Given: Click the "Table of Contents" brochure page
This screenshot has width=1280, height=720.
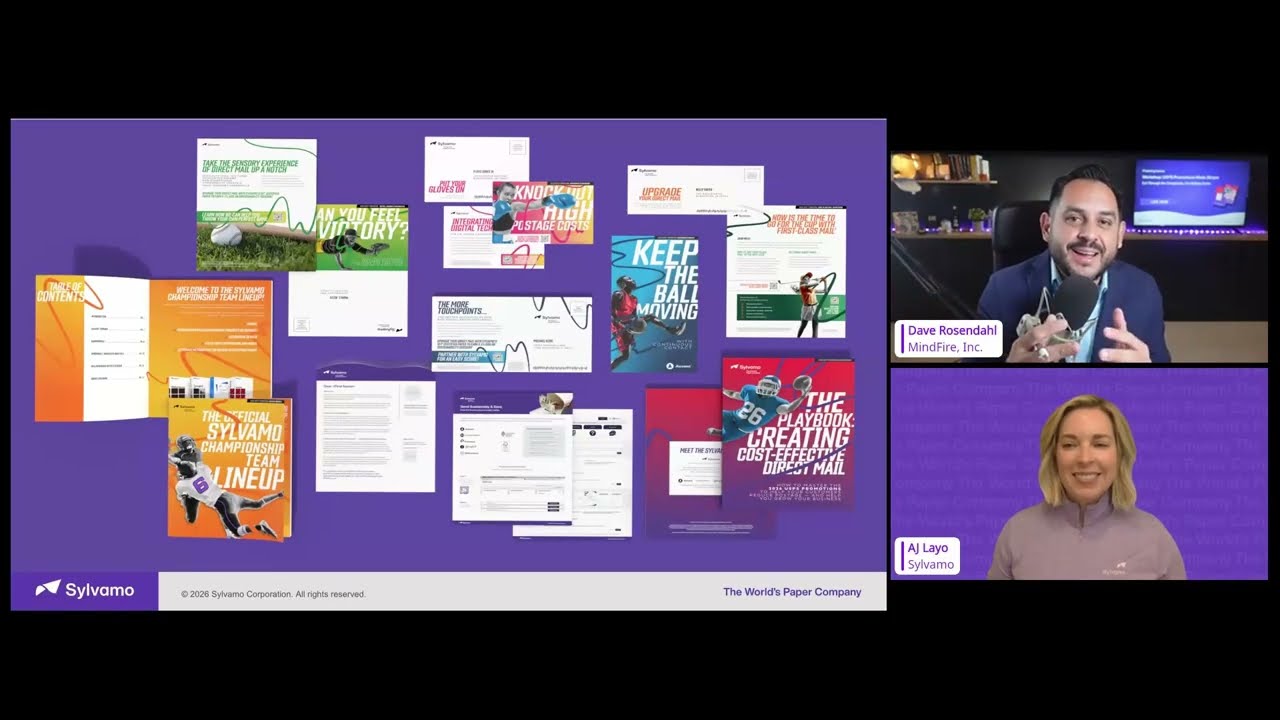Looking at the screenshot, I should (92, 348).
